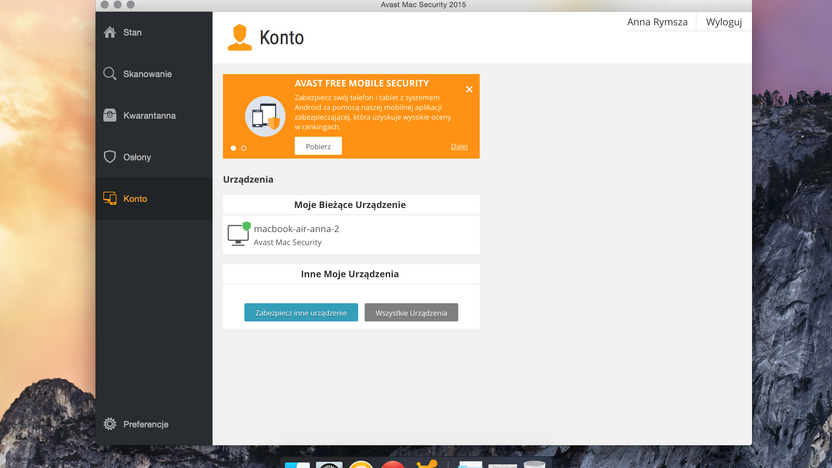Open the Kwarantanna box icon
832x468 pixels.
tap(110, 115)
